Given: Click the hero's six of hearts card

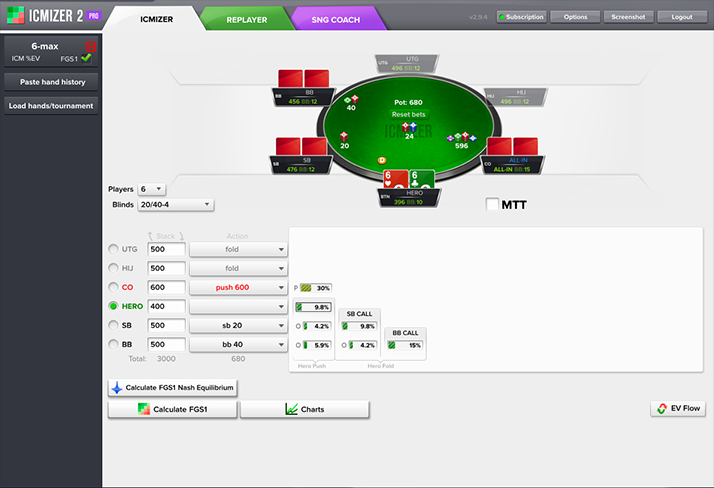Looking at the screenshot, I should point(395,179).
